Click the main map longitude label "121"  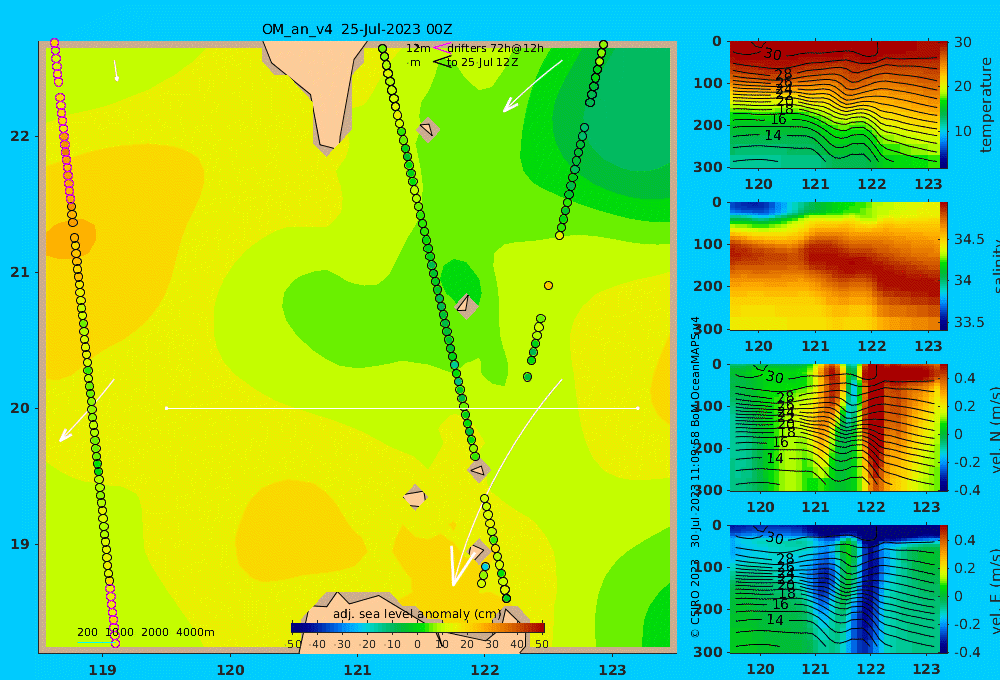click(x=357, y=670)
